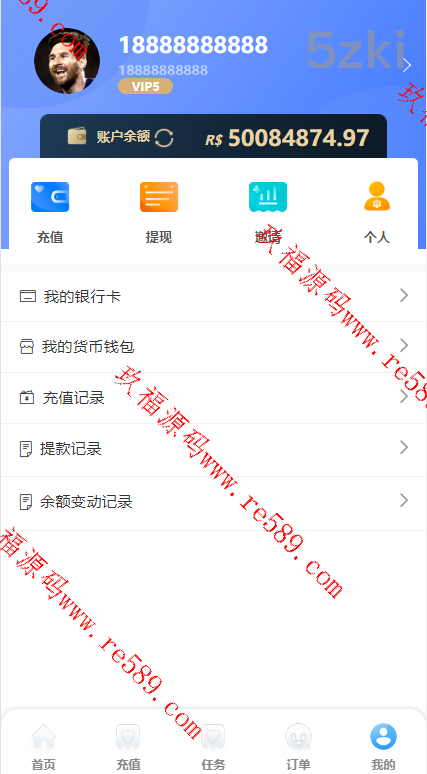Refresh the account balance with circular arrows
This screenshot has width=427, height=774.
point(164,138)
